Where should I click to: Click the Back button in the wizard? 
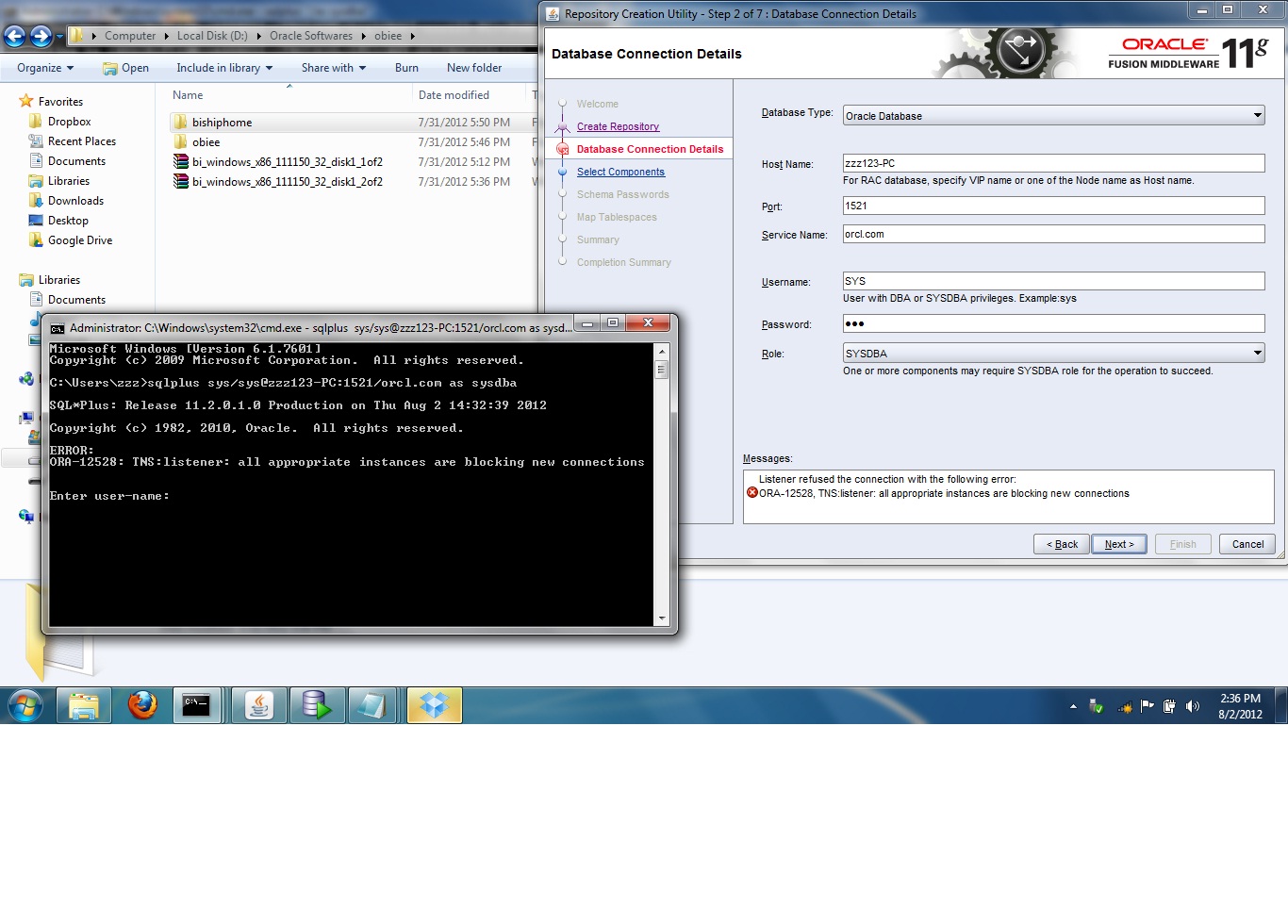[x=1062, y=544]
